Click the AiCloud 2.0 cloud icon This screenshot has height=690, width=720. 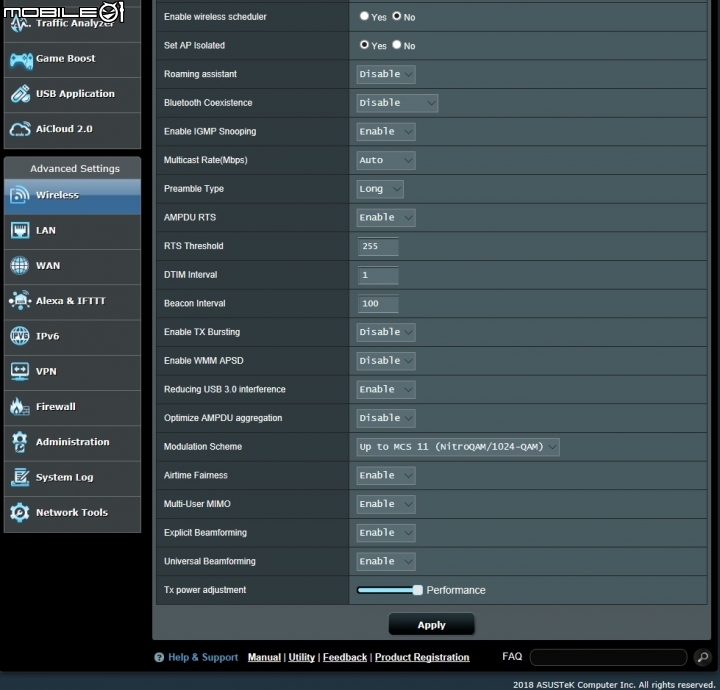[21, 129]
